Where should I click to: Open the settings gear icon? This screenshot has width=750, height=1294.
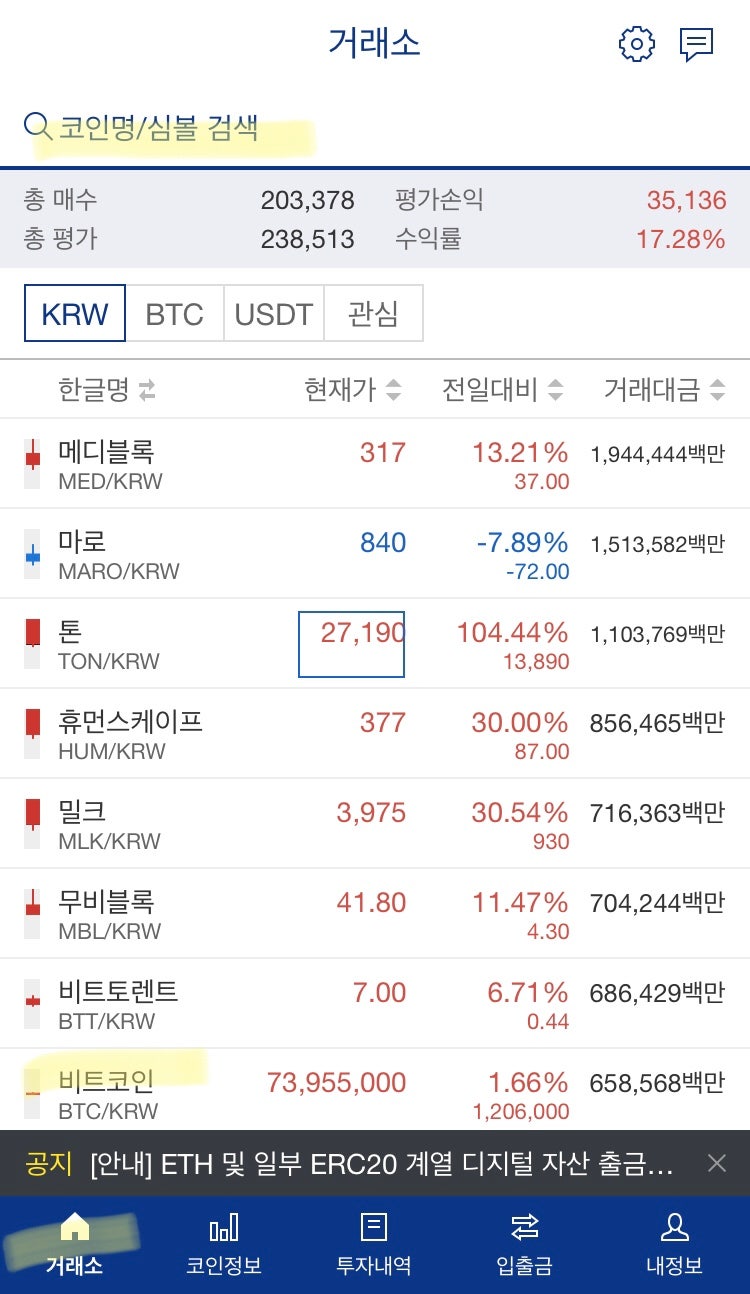pos(636,44)
